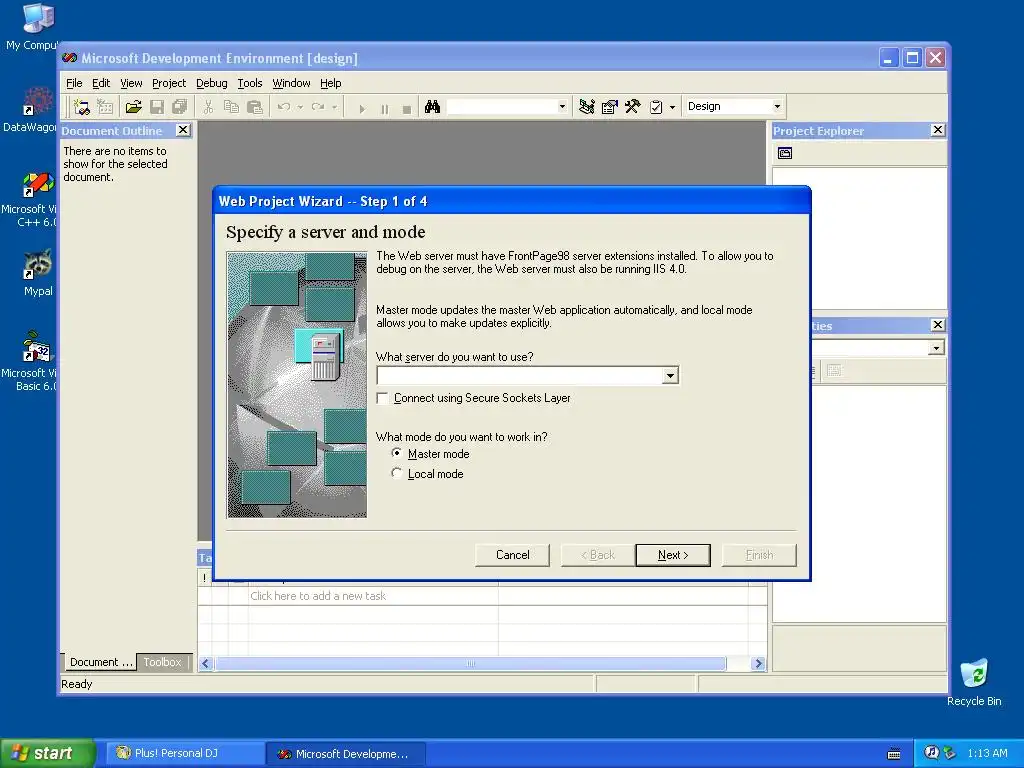Click the Add Item toolbar icon
The height and width of the screenshot is (768, 1024).
tap(104, 106)
